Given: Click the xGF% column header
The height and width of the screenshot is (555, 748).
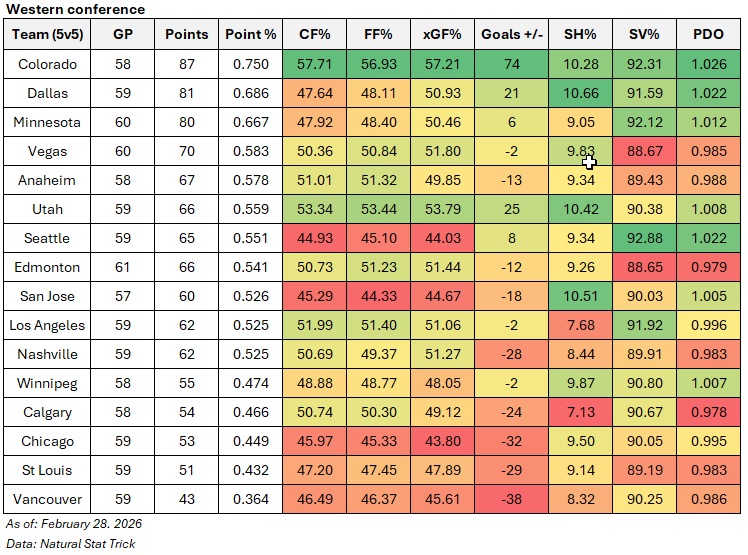Looking at the screenshot, I should point(441,34).
